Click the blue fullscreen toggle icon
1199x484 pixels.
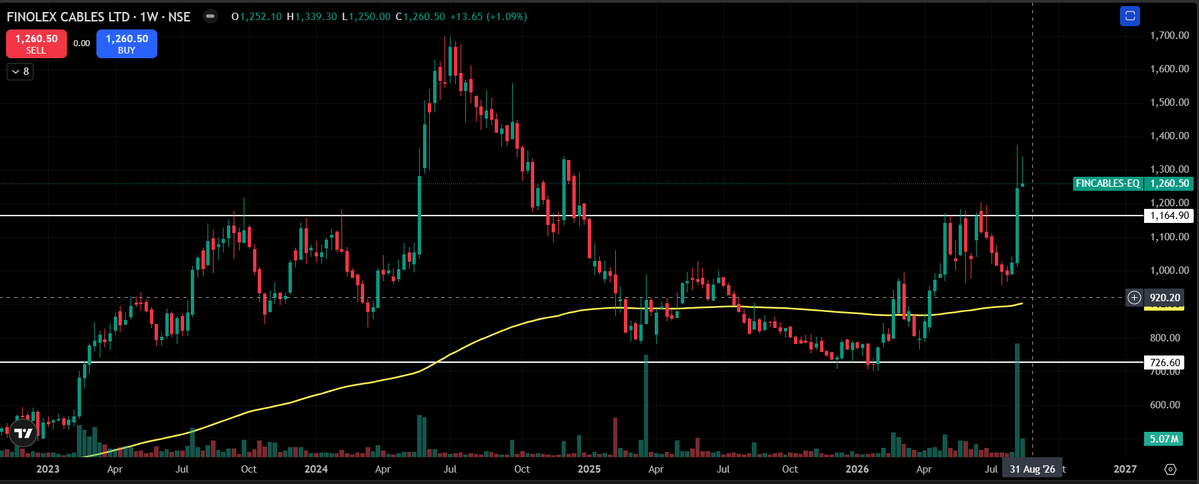click(1130, 15)
